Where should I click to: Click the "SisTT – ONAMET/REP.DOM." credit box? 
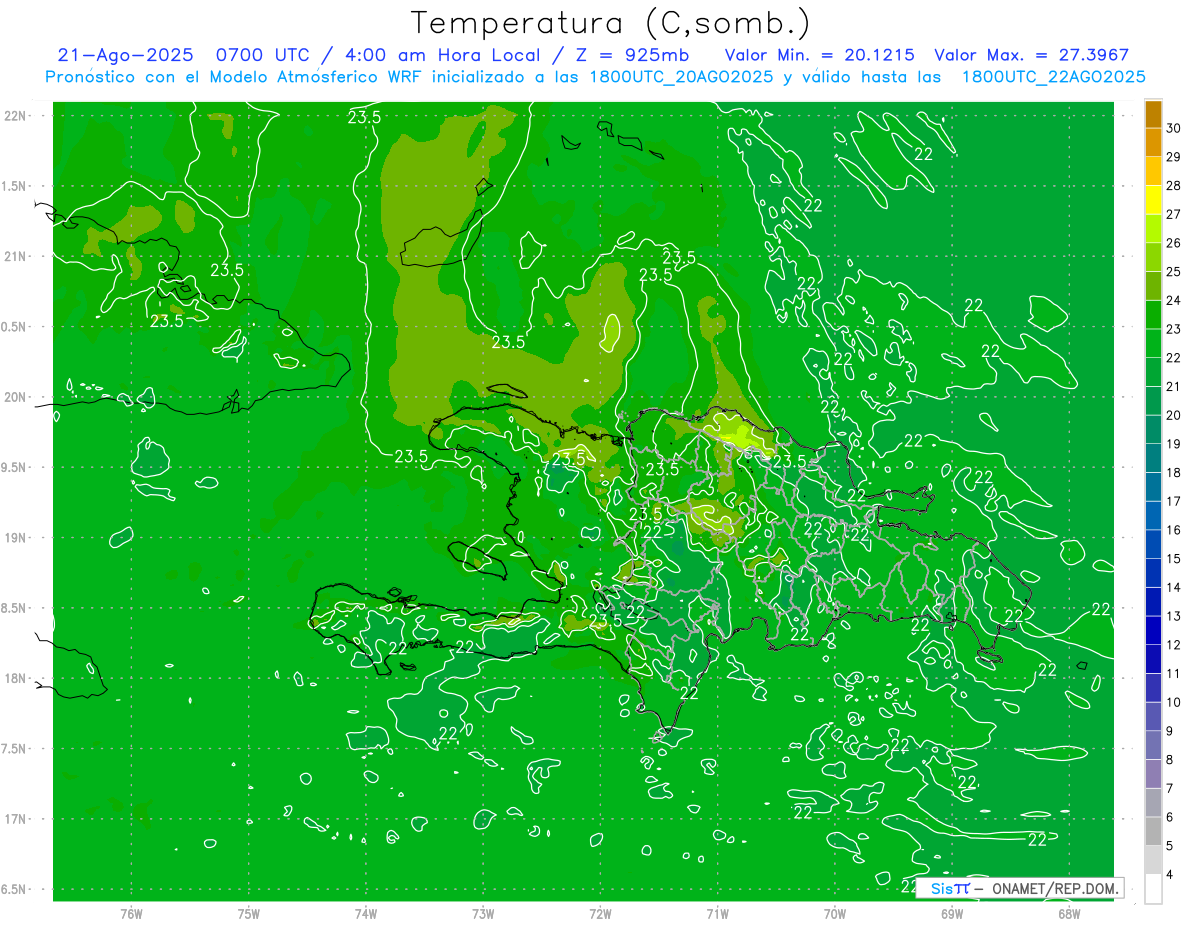click(x=1019, y=888)
